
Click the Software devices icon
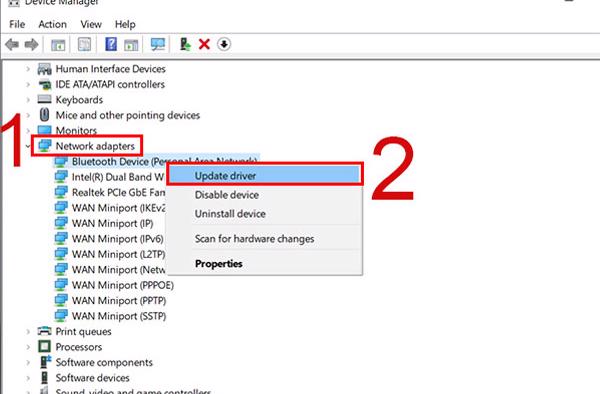point(44,378)
